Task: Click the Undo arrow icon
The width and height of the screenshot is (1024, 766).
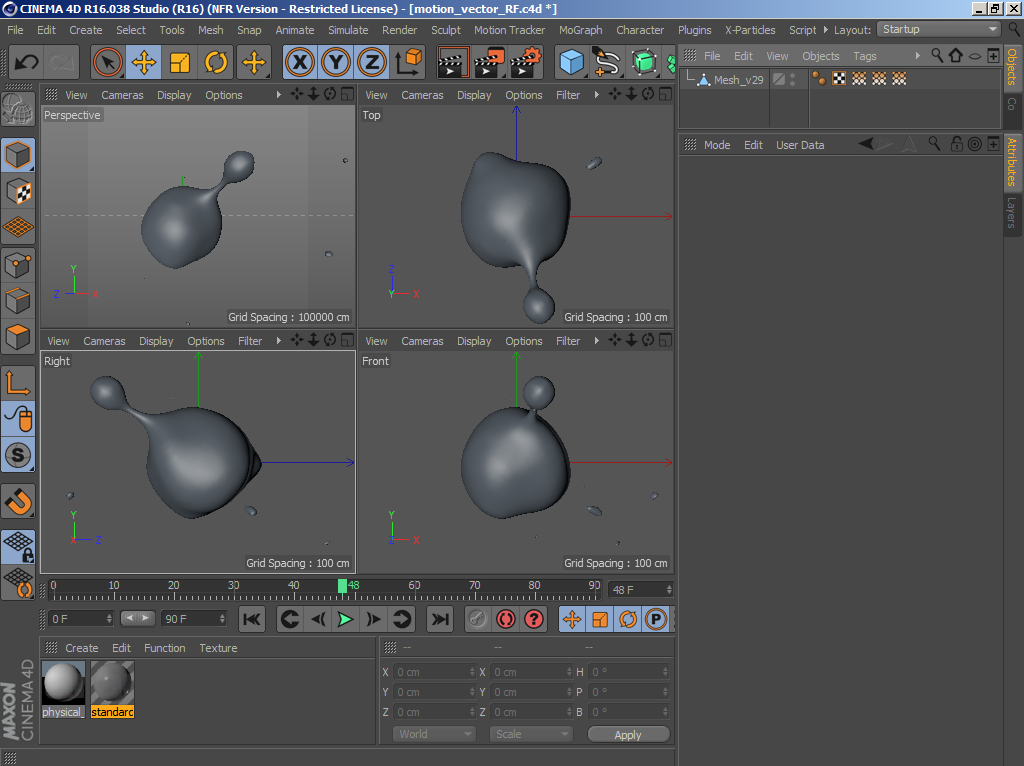Action: [27, 63]
